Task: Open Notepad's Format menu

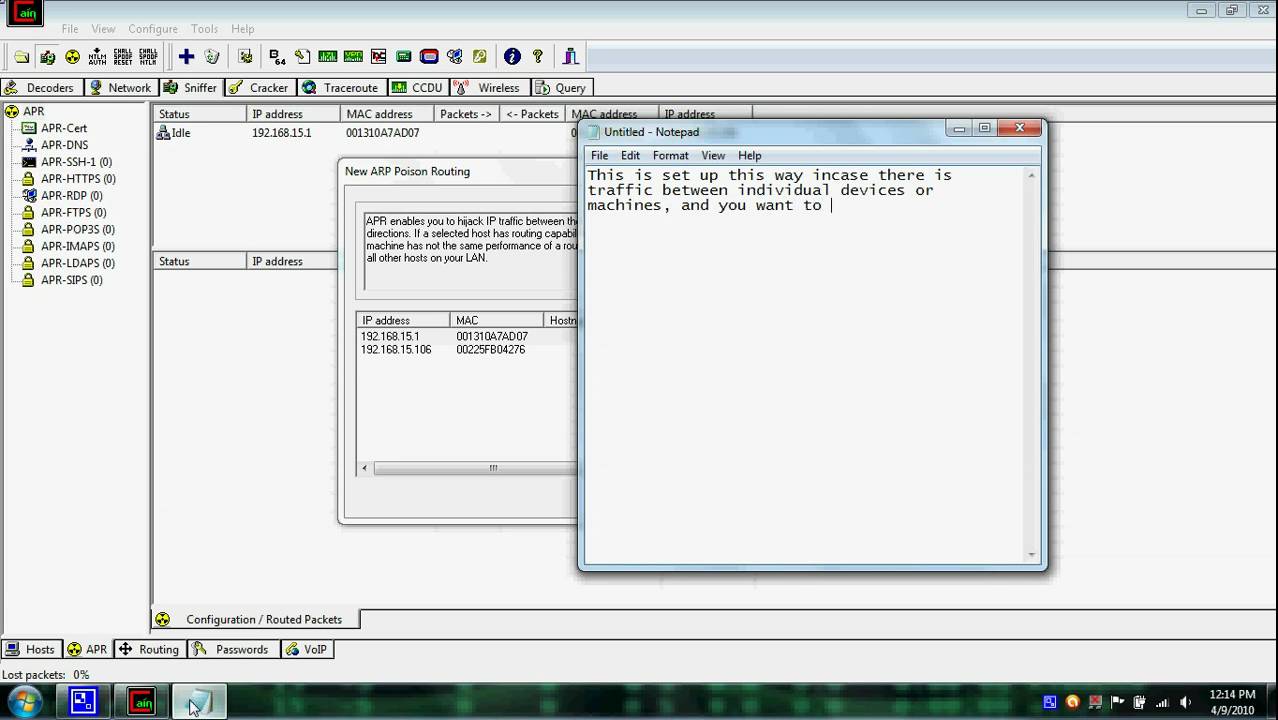Action: pos(670,156)
